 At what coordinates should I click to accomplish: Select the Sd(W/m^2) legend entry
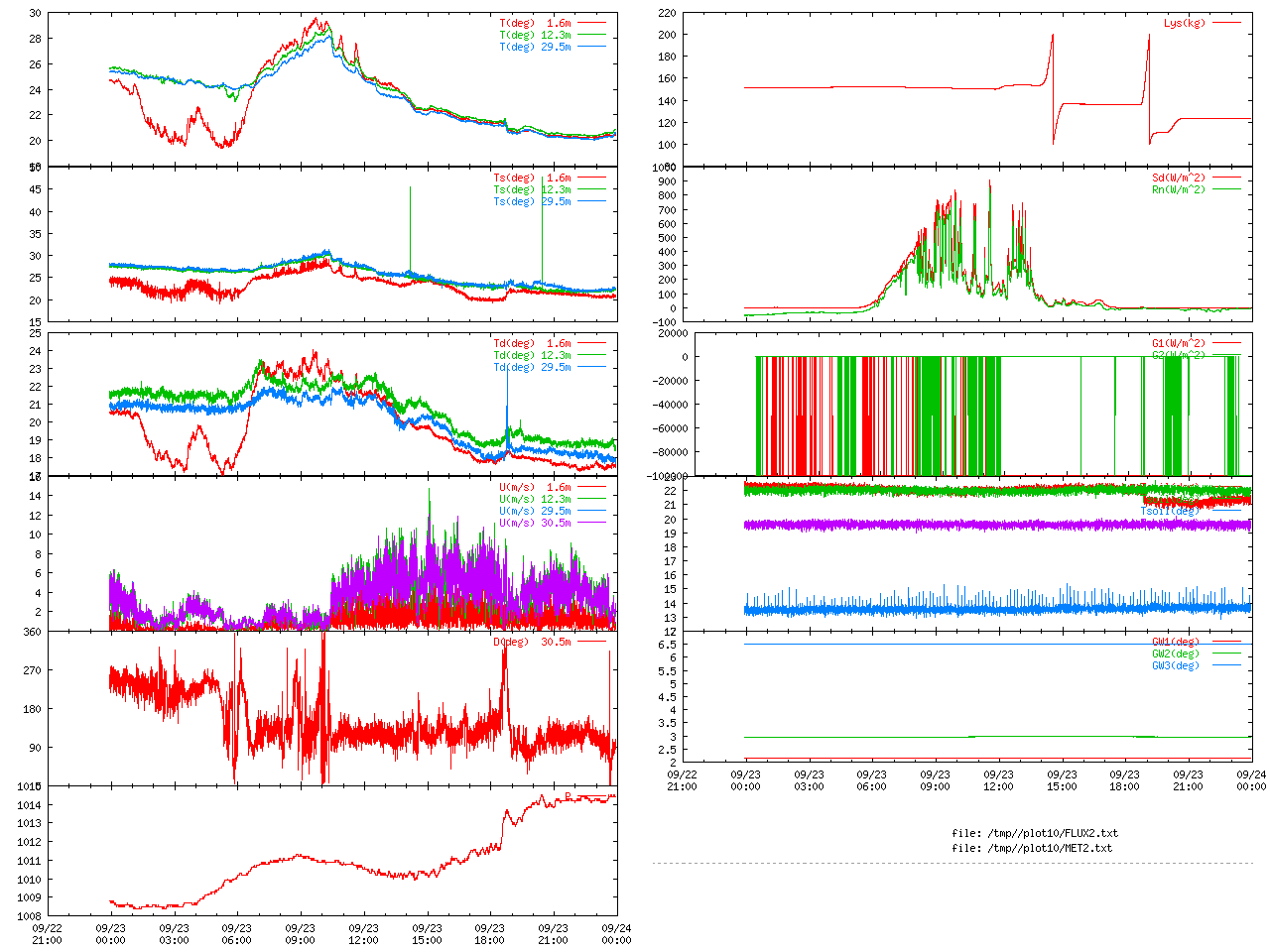(1178, 178)
